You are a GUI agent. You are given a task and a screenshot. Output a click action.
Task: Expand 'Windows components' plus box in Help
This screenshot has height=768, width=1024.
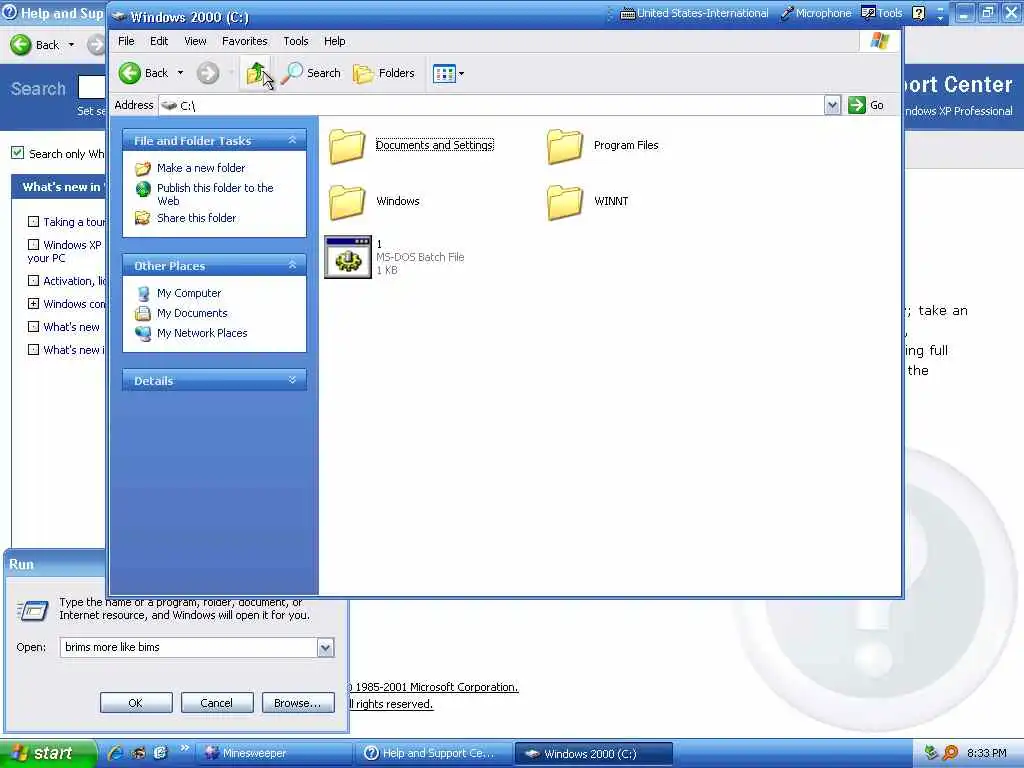tap(33, 304)
